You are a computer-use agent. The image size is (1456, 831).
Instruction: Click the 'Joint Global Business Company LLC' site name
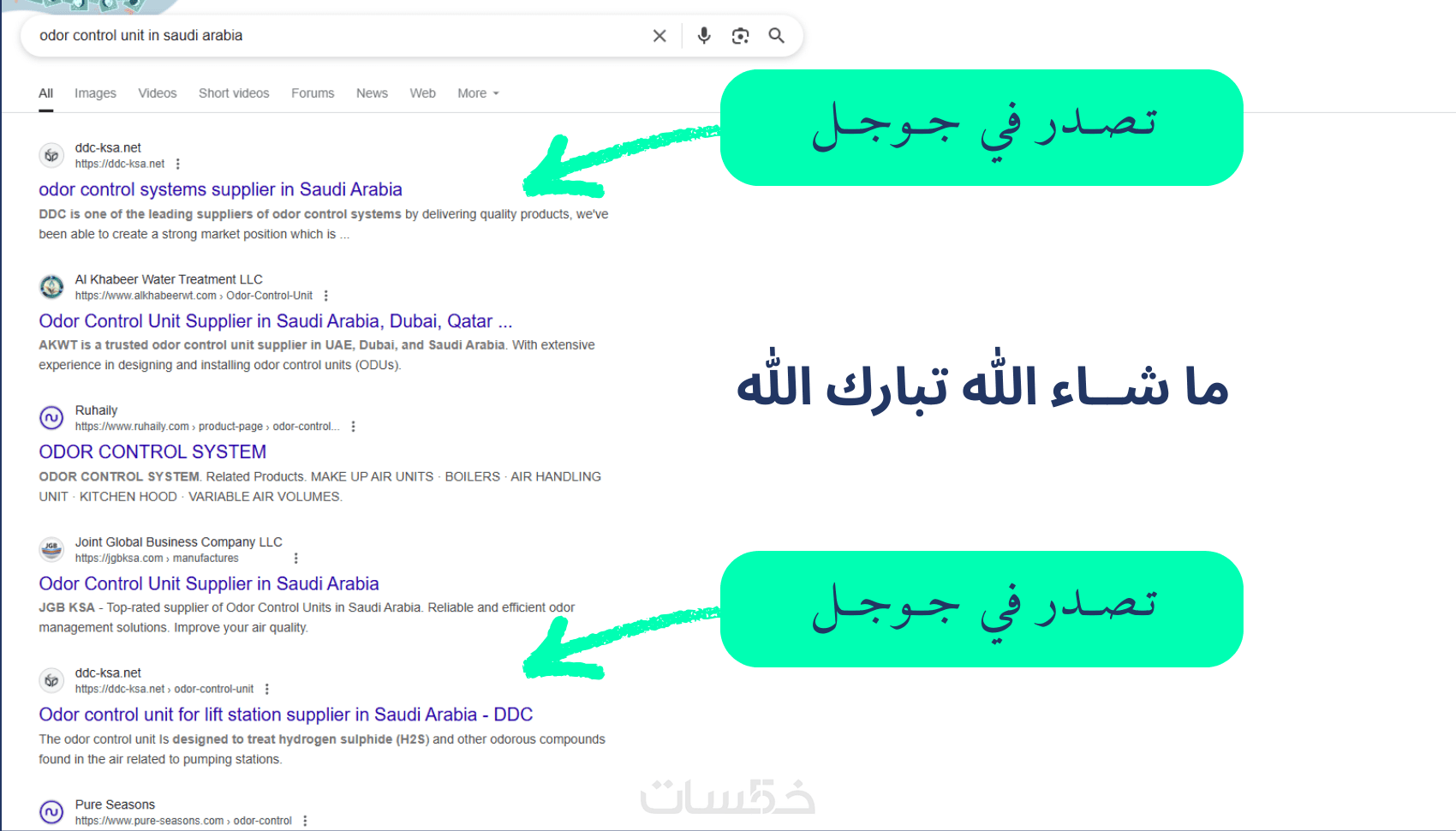tap(179, 541)
